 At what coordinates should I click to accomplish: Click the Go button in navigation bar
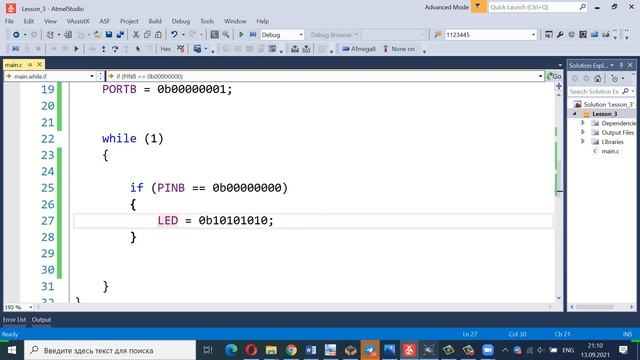pyautogui.click(x=554, y=76)
